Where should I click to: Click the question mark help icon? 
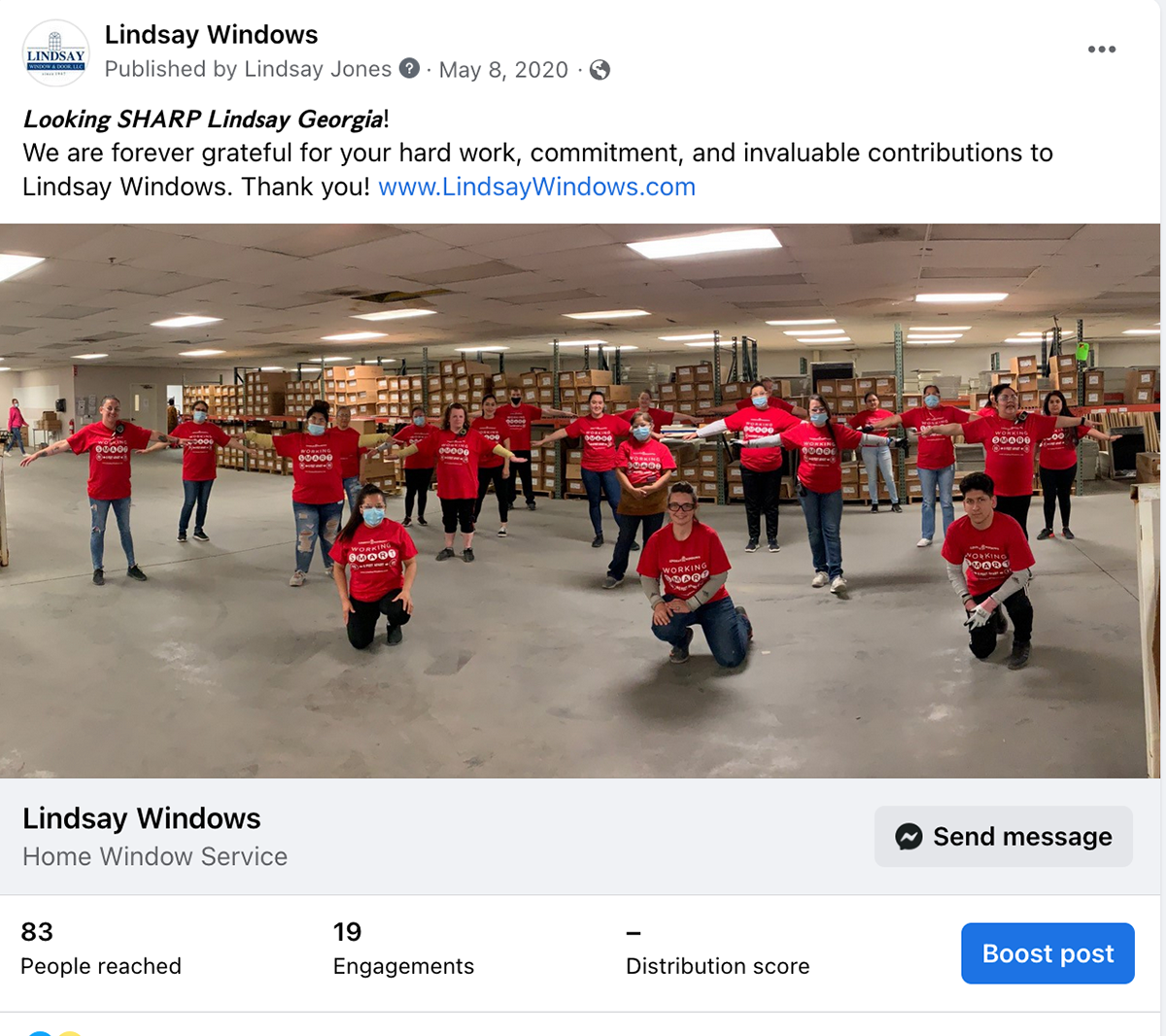point(410,69)
